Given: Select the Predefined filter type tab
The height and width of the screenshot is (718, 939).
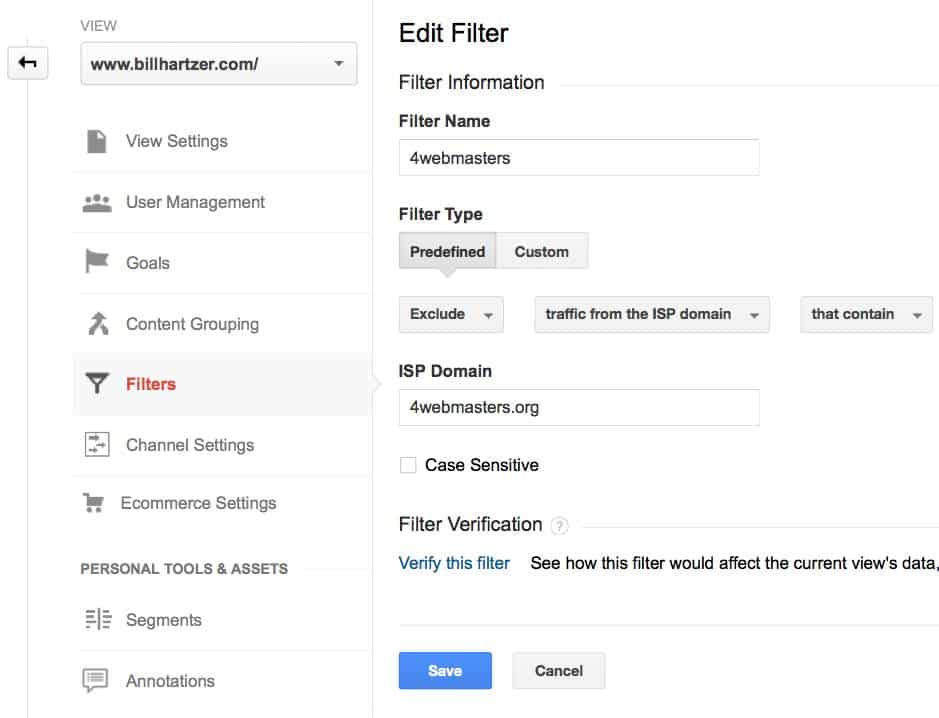Looking at the screenshot, I should (447, 252).
